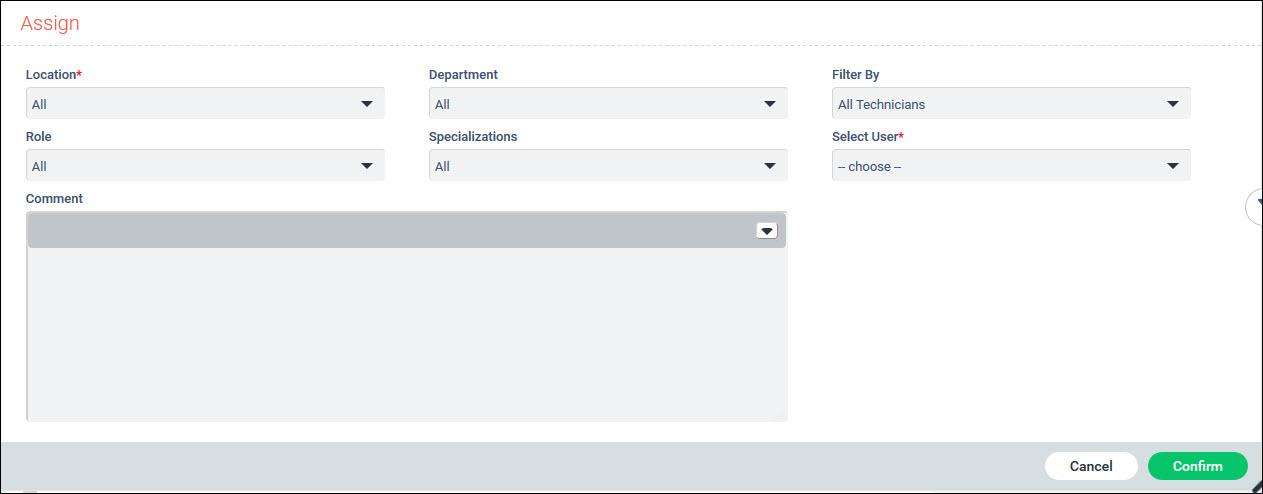Click the Select User caret icon
1263x494 pixels.
pyautogui.click(x=1173, y=166)
